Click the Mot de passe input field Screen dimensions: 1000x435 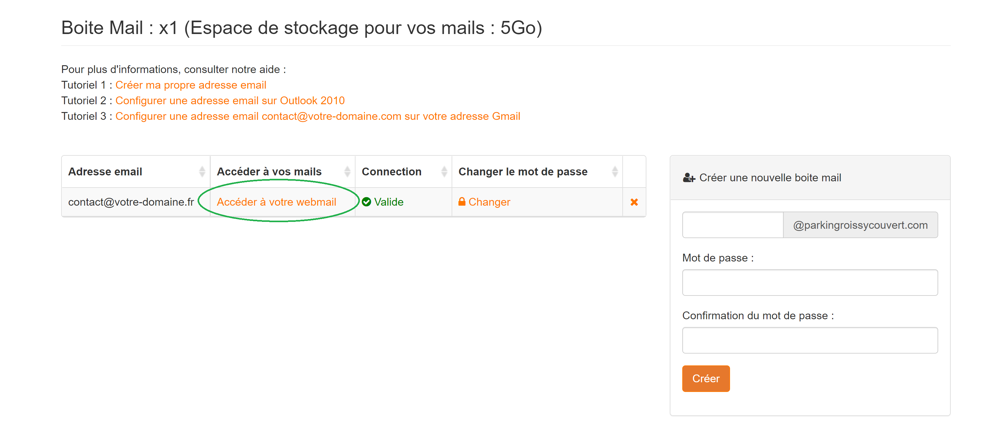click(809, 283)
